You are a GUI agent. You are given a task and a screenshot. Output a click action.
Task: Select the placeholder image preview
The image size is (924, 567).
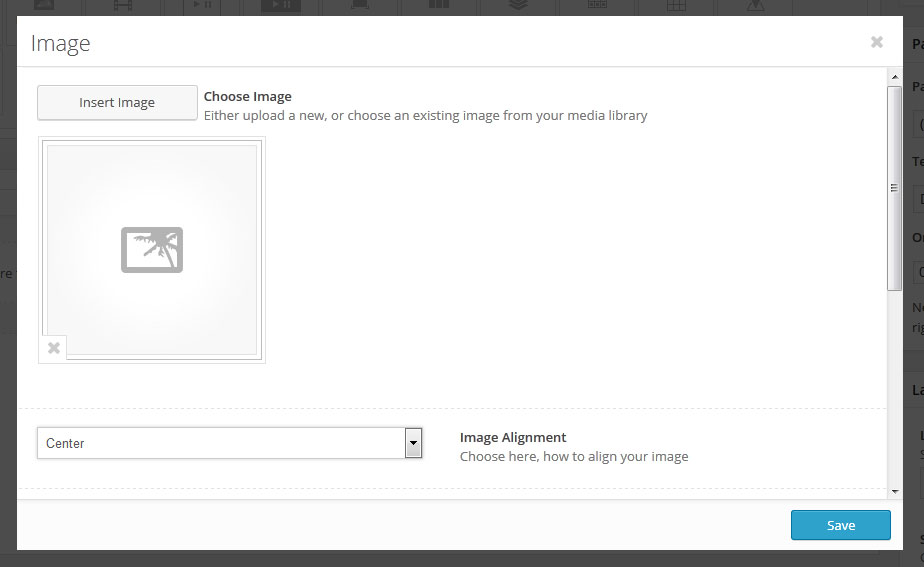152,250
